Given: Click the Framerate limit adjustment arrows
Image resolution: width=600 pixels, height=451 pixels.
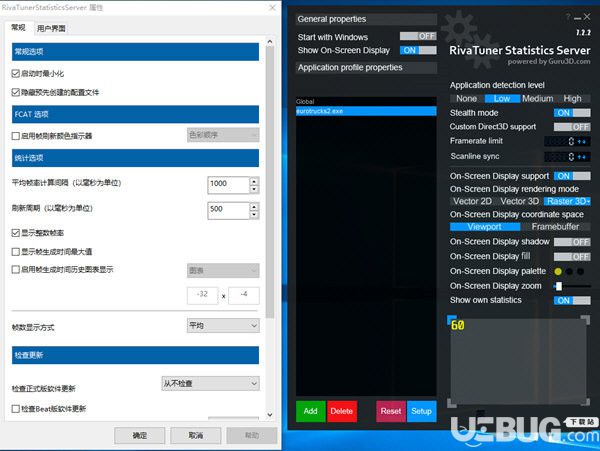Looking at the screenshot, I should 582,142.
